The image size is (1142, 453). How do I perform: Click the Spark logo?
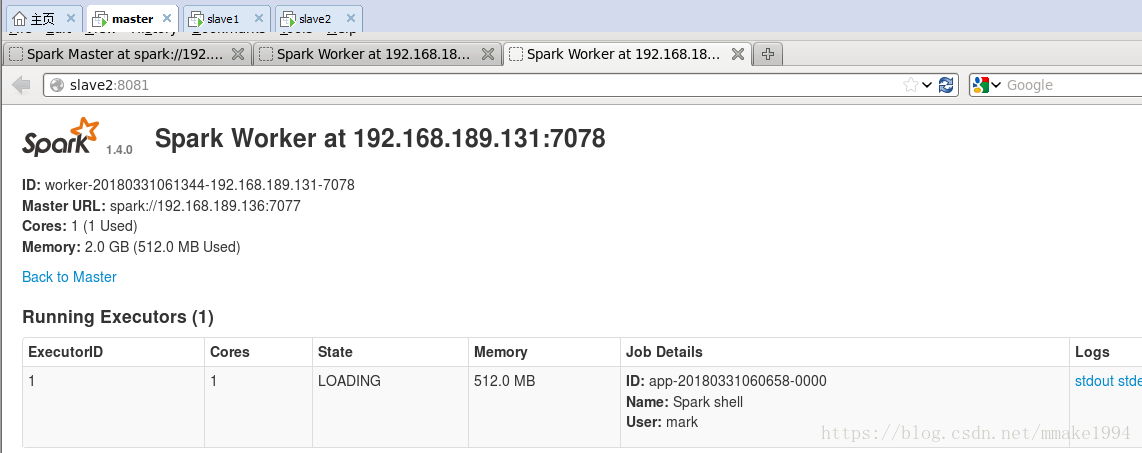click(x=60, y=137)
